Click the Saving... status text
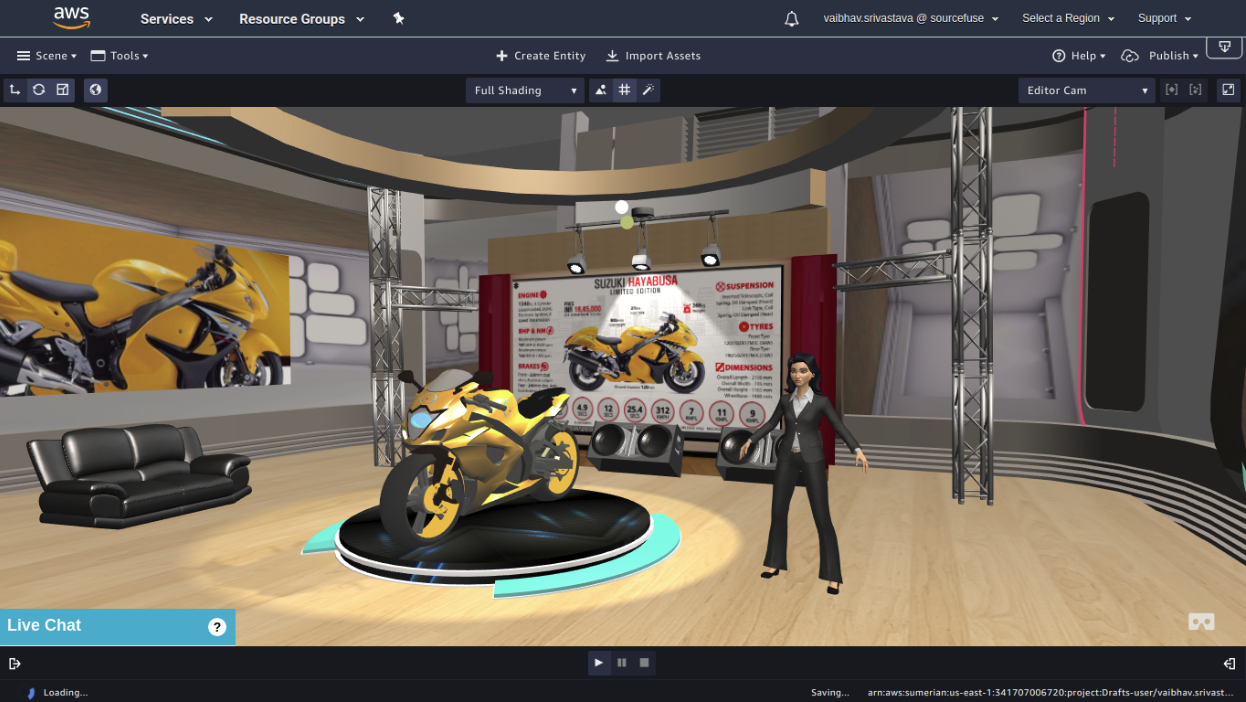This screenshot has width=1246, height=702. pos(830,692)
